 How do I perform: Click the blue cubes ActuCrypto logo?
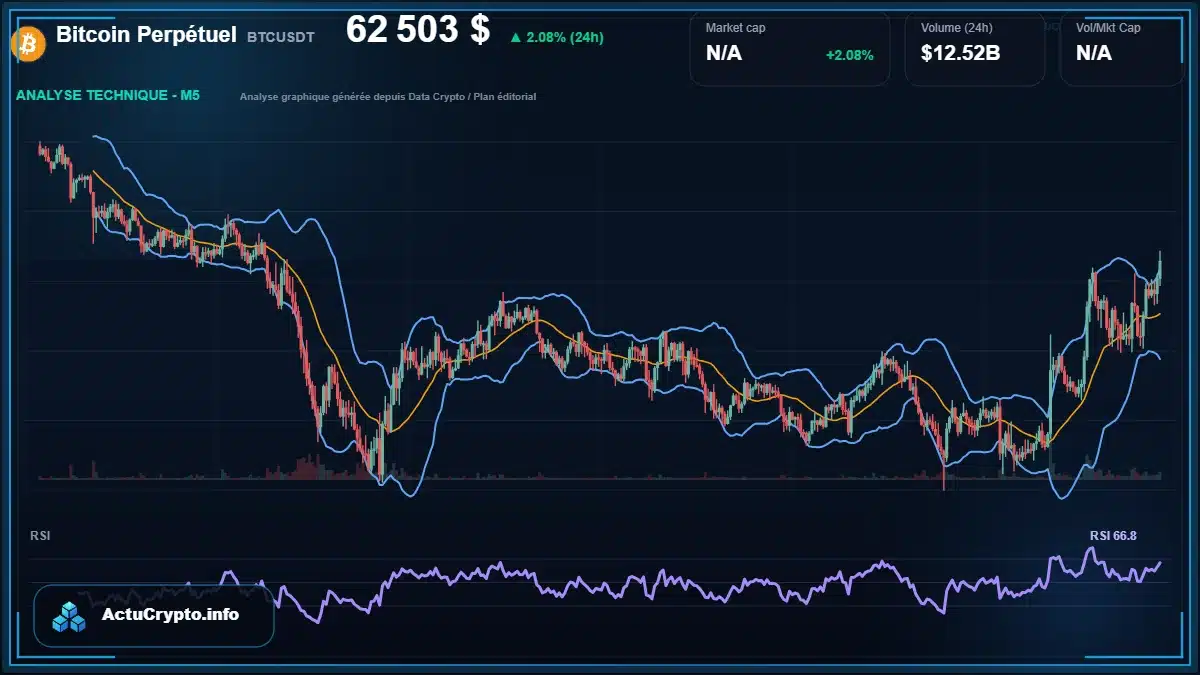pyautogui.click(x=71, y=616)
